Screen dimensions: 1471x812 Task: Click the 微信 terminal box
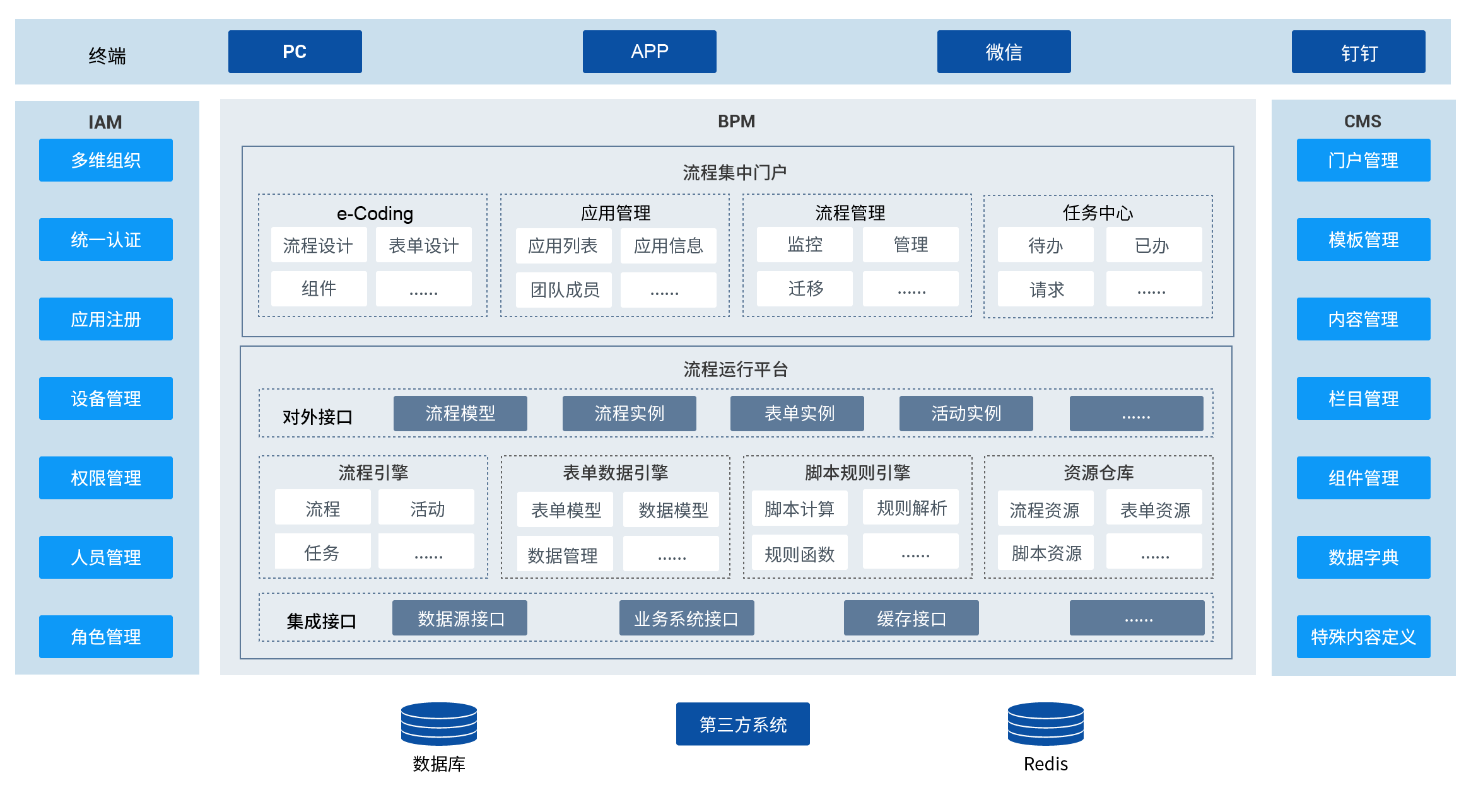pyautogui.click(x=1004, y=52)
